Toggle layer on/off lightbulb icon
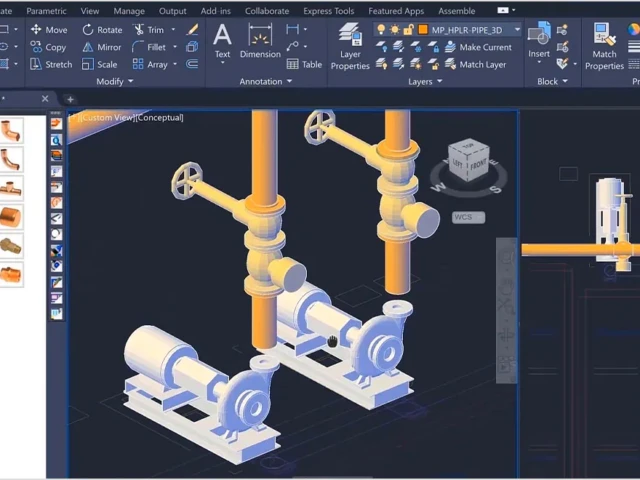The image size is (640, 480). (381, 30)
